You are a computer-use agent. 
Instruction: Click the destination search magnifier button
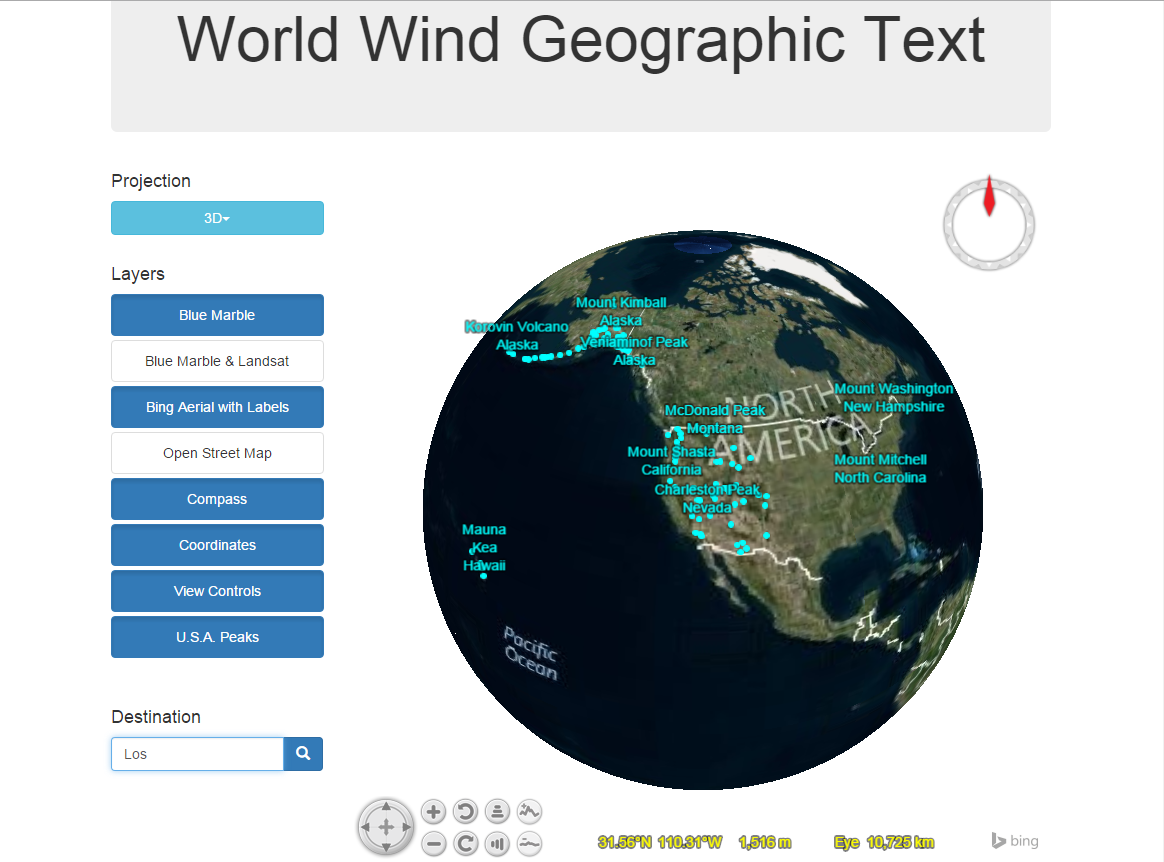click(303, 754)
